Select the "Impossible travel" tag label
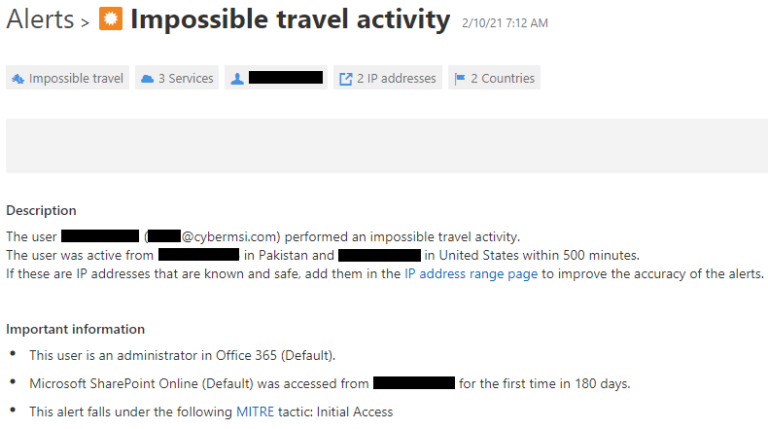This screenshot has width=768, height=429. [76, 79]
